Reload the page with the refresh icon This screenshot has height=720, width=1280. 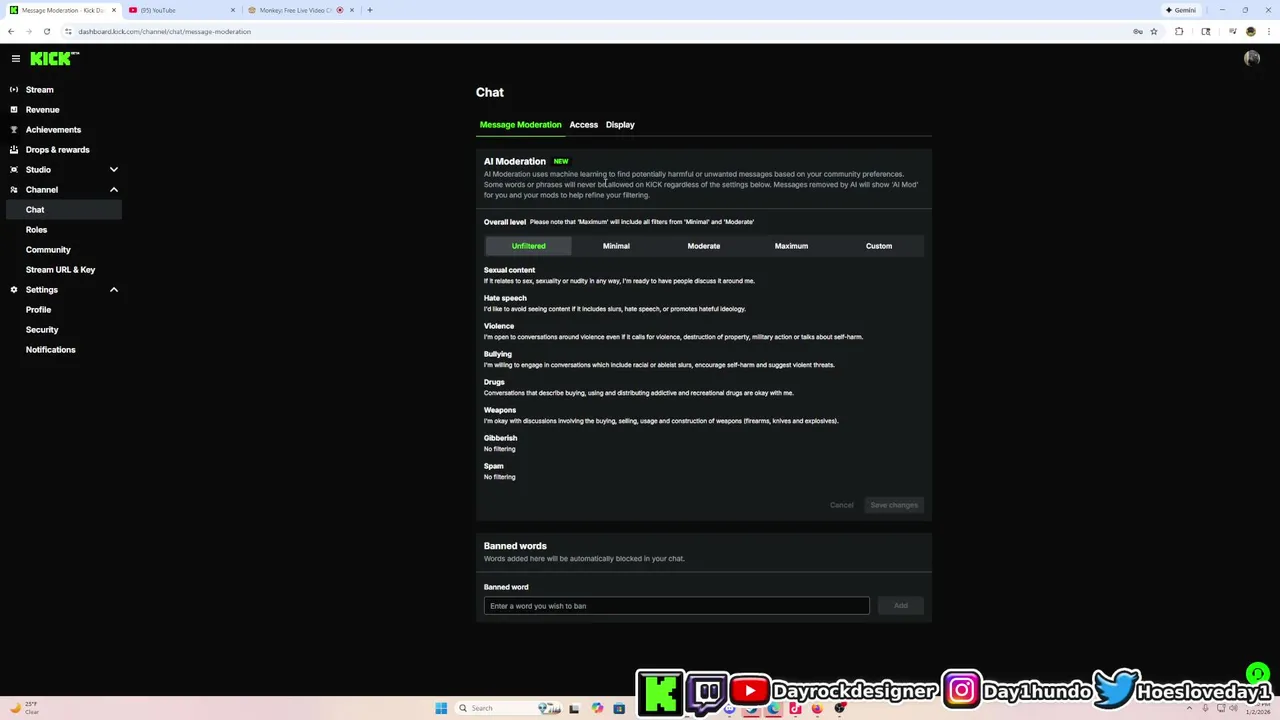click(x=47, y=31)
